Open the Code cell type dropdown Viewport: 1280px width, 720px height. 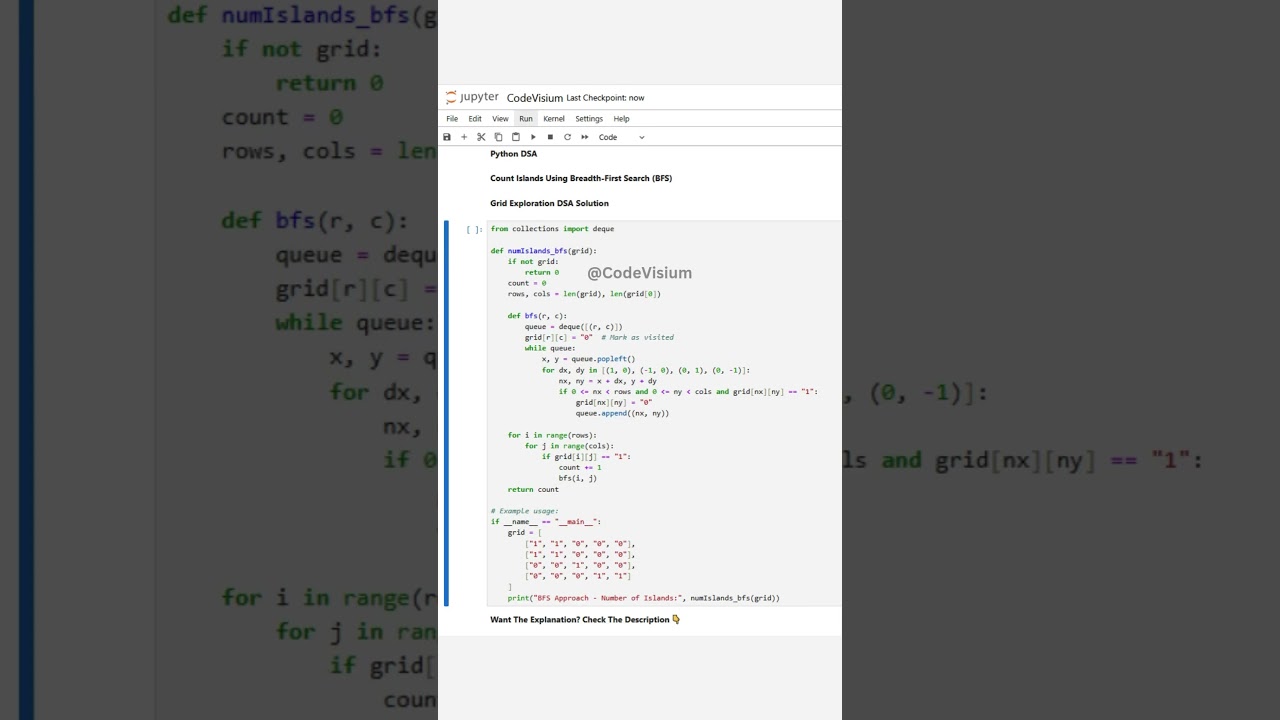(x=621, y=137)
